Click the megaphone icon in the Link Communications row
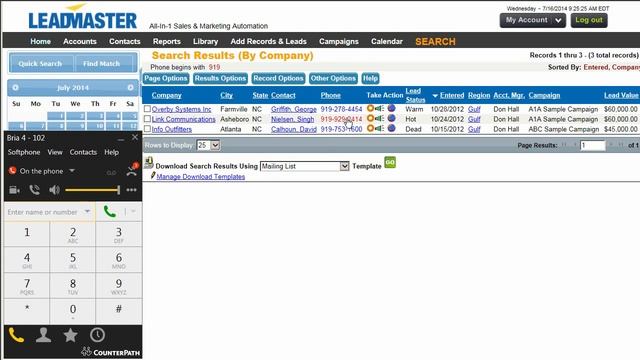Viewport: 640px width, 360px height. 380,118
